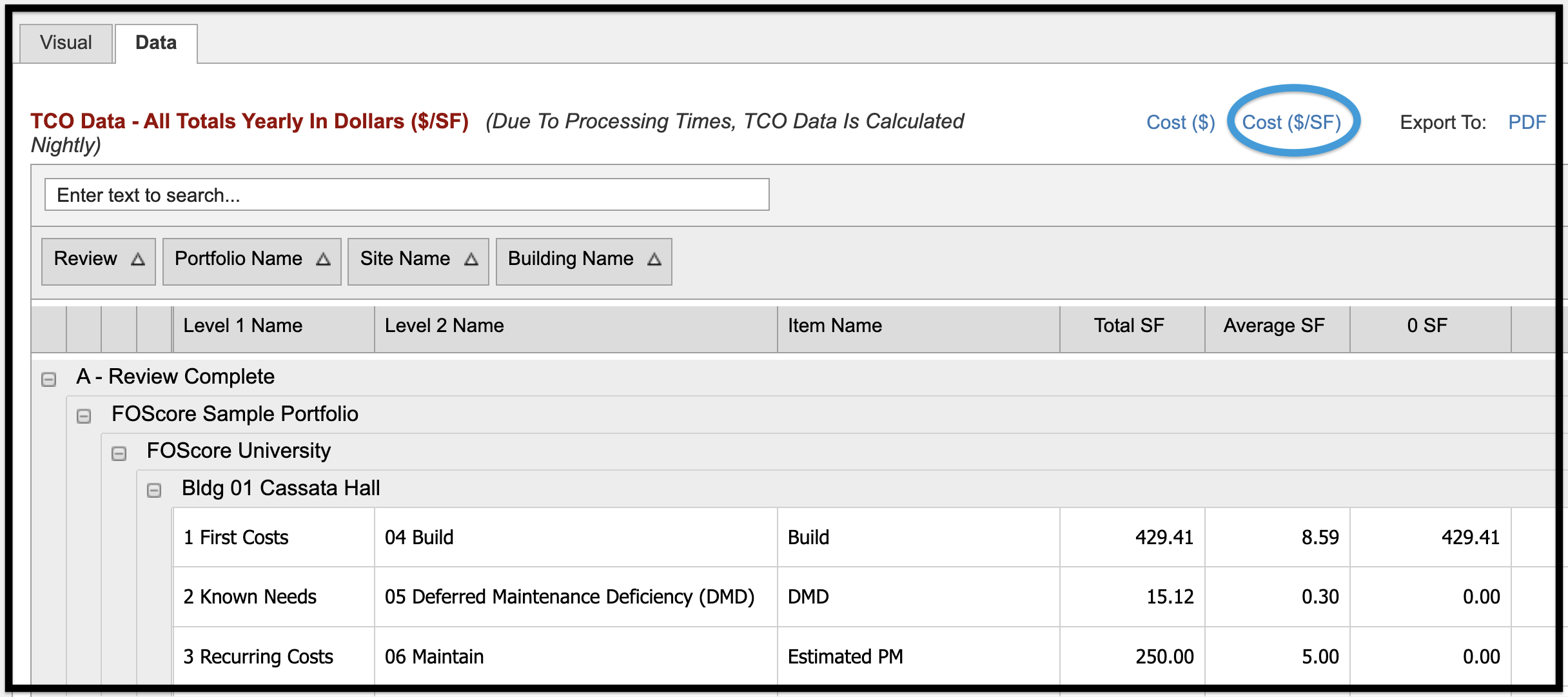Screen dimensions: 1568x697
Task: Toggle sort arrow on Review group
Action: click(138, 259)
